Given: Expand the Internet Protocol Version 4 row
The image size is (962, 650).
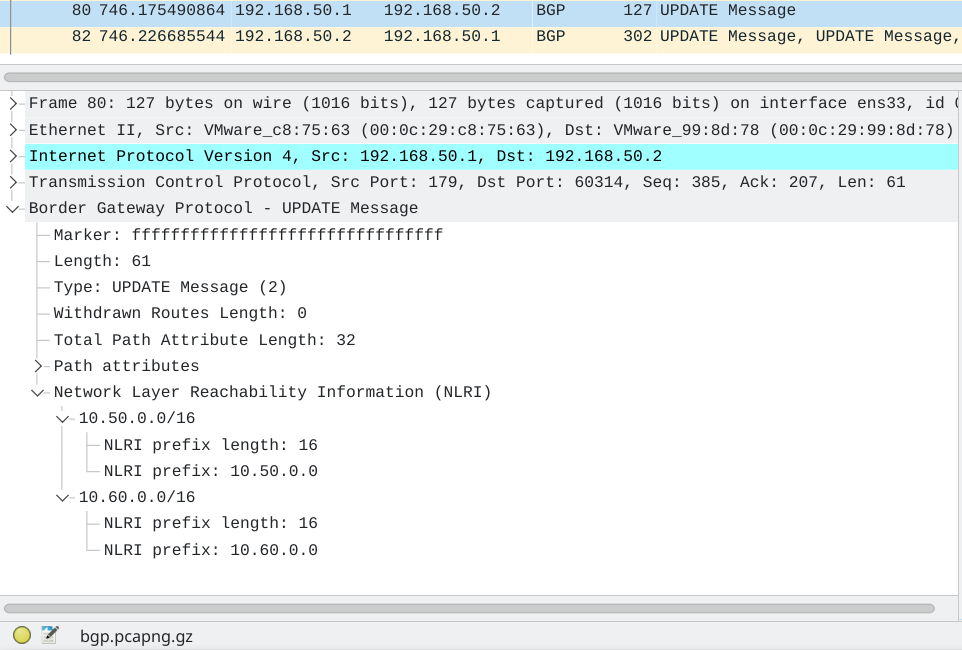Looking at the screenshot, I should 14,155.
